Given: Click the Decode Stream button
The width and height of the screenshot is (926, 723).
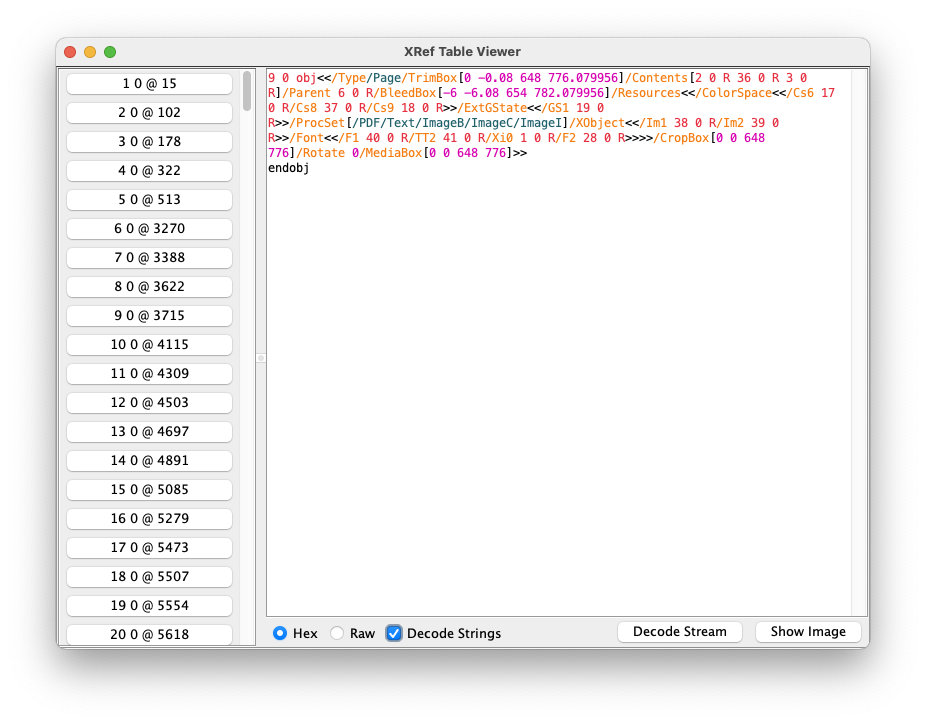Looking at the screenshot, I should 680,631.
